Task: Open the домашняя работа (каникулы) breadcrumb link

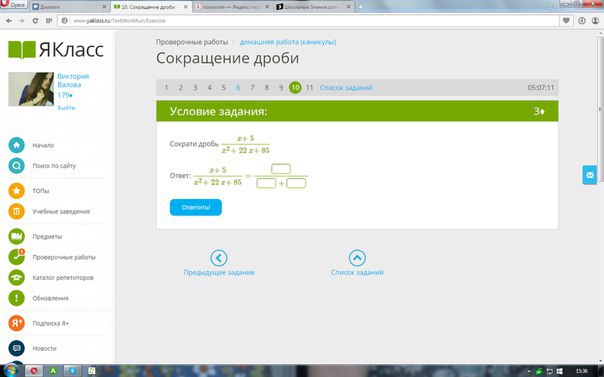Action: (288, 42)
